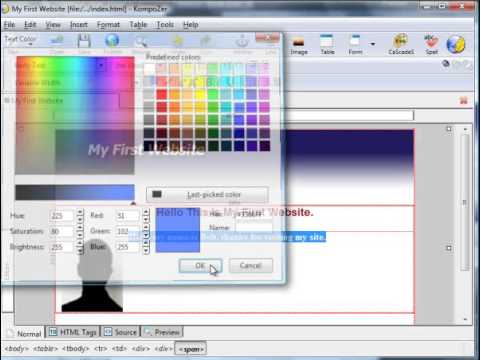Image resolution: width=480 pixels, height=360 pixels.
Task: Run the Spell checker
Action: (431, 44)
